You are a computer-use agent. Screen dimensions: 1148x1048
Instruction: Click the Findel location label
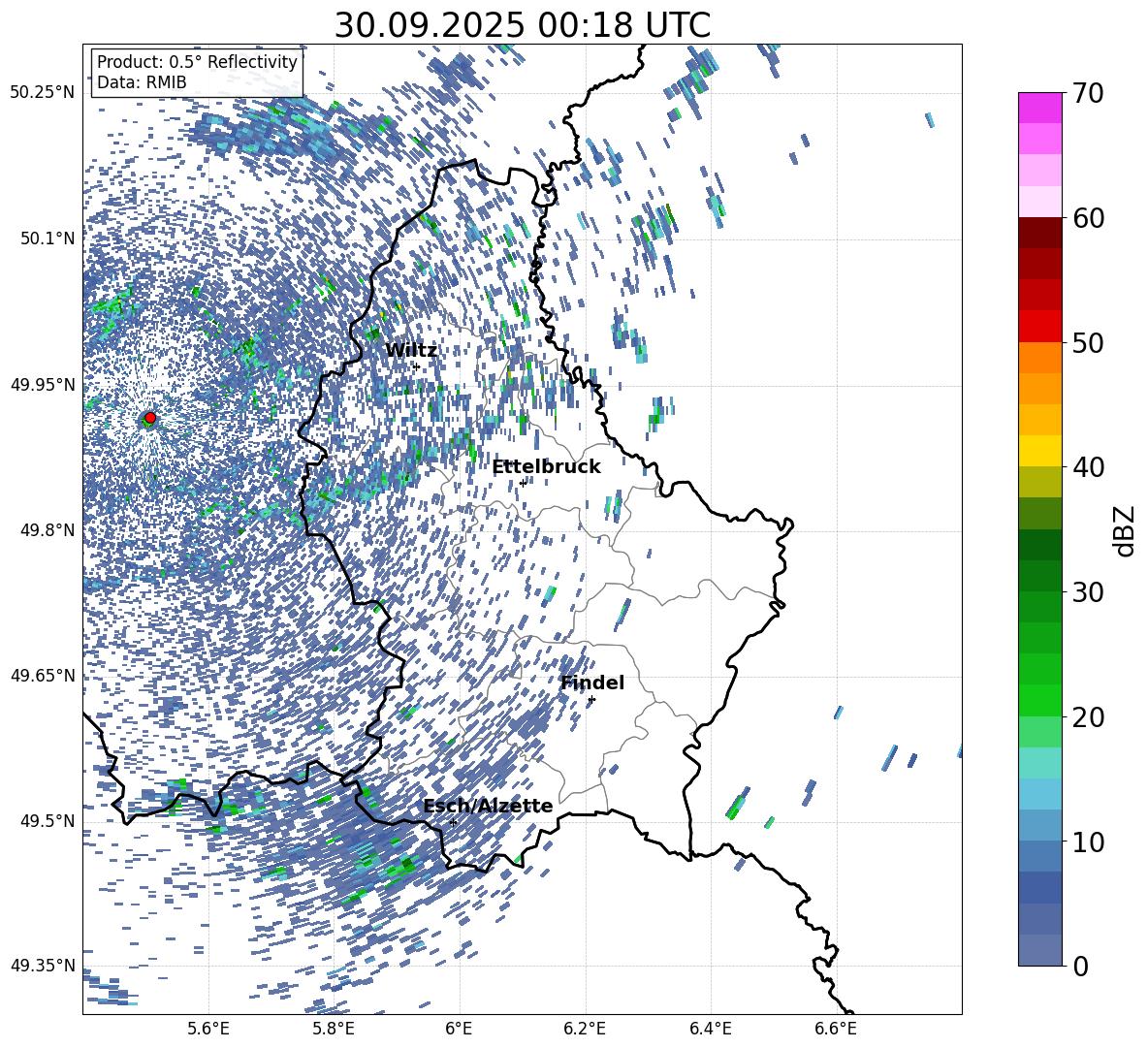592,683
